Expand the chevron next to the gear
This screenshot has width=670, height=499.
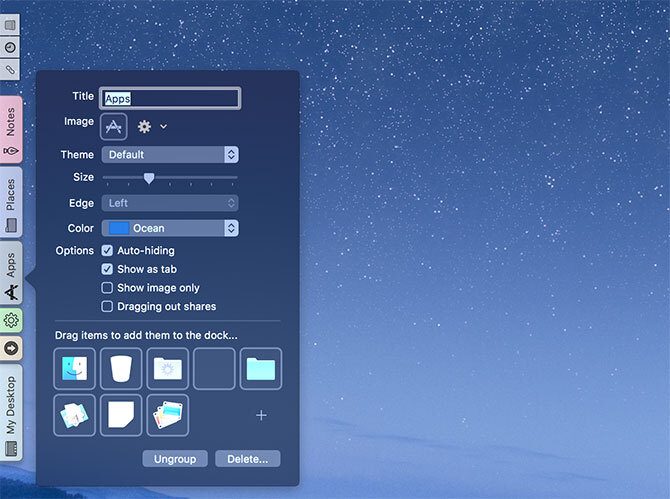click(x=163, y=126)
